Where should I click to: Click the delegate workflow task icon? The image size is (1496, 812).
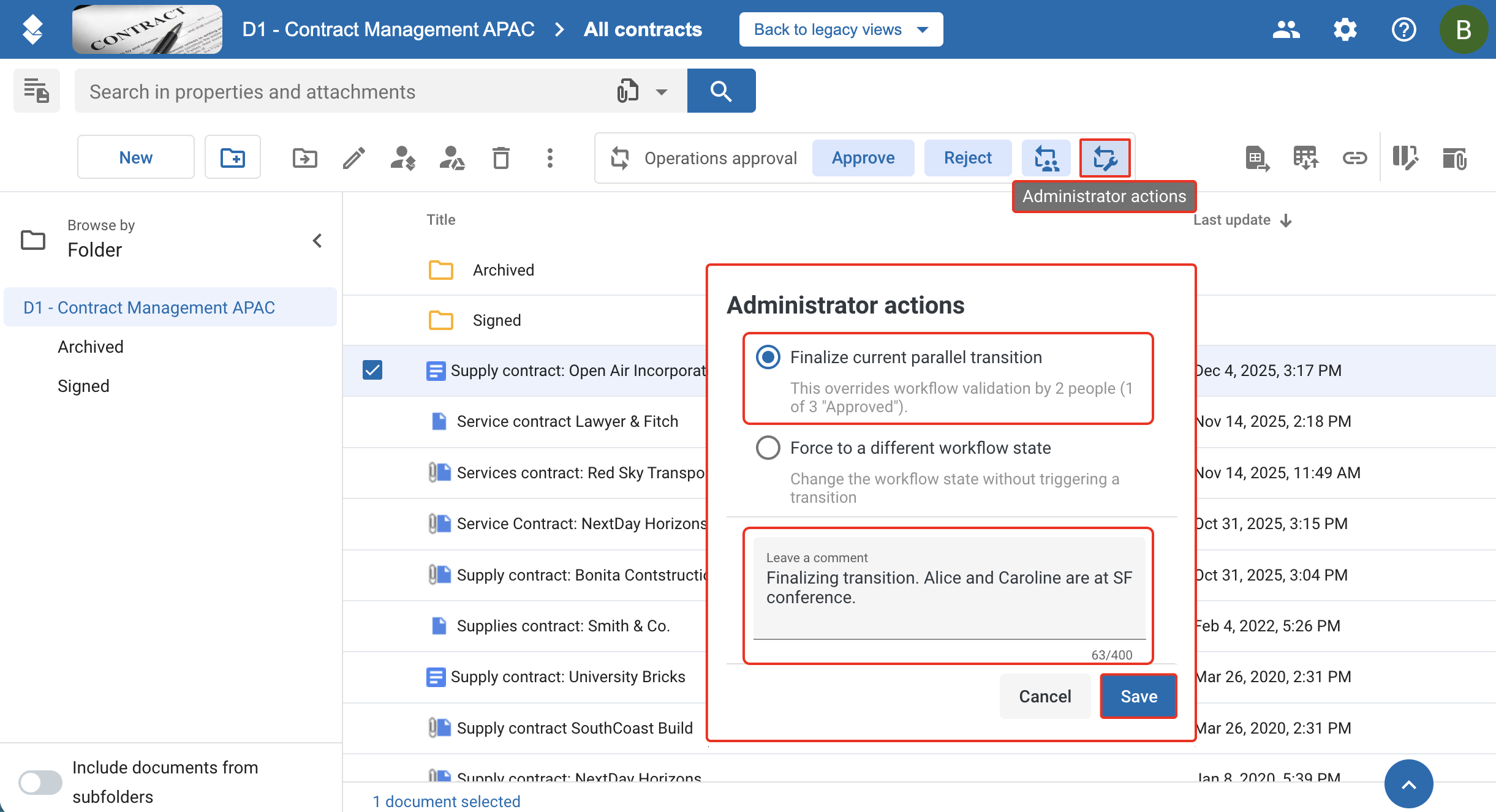point(1046,158)
